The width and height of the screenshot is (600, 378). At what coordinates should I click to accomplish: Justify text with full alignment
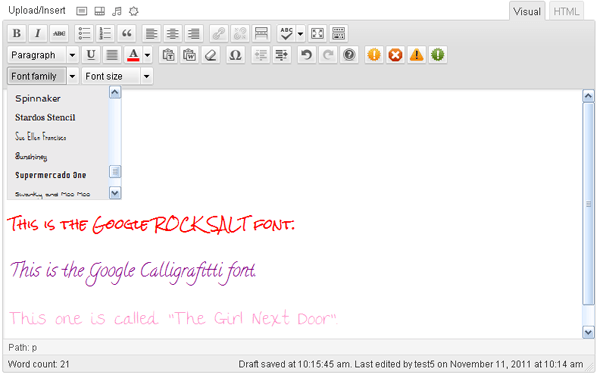point(112,55)
